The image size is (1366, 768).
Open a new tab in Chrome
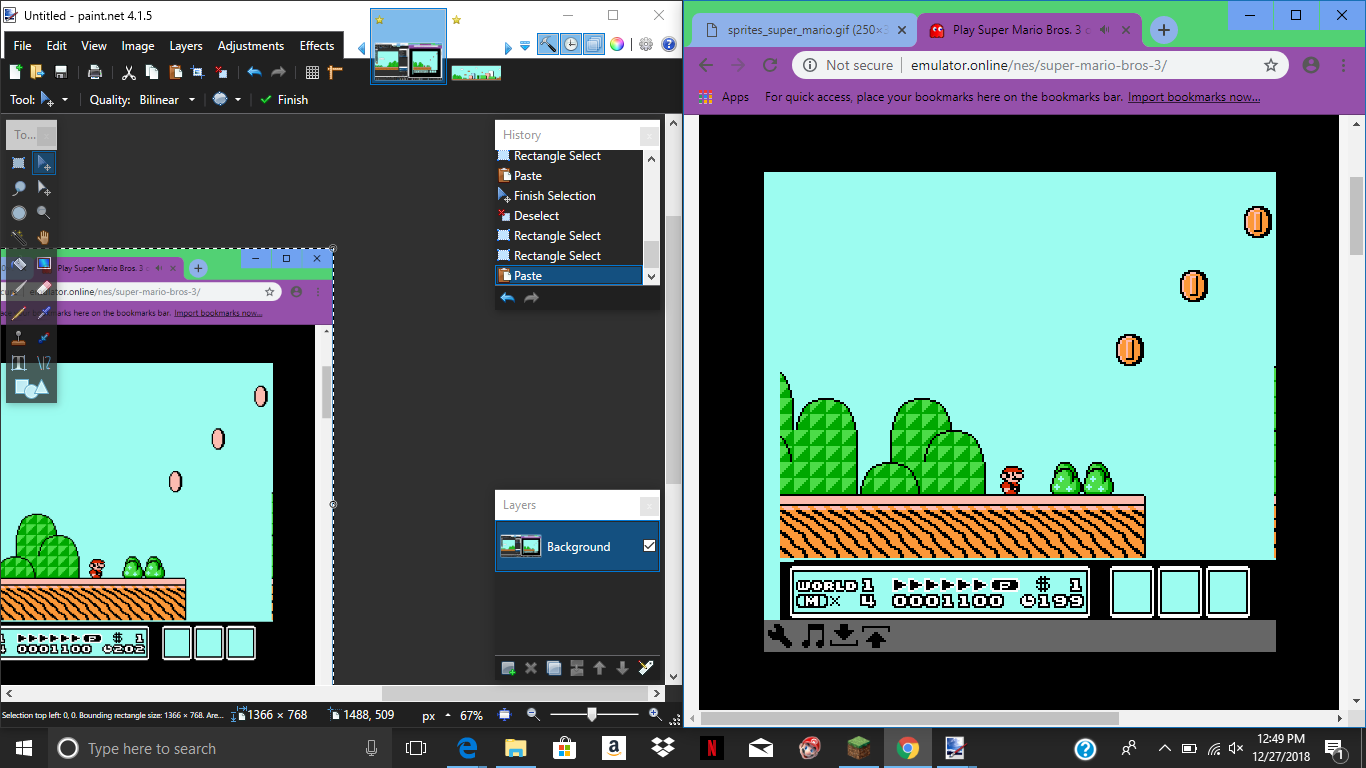[x=1163, y=30]
